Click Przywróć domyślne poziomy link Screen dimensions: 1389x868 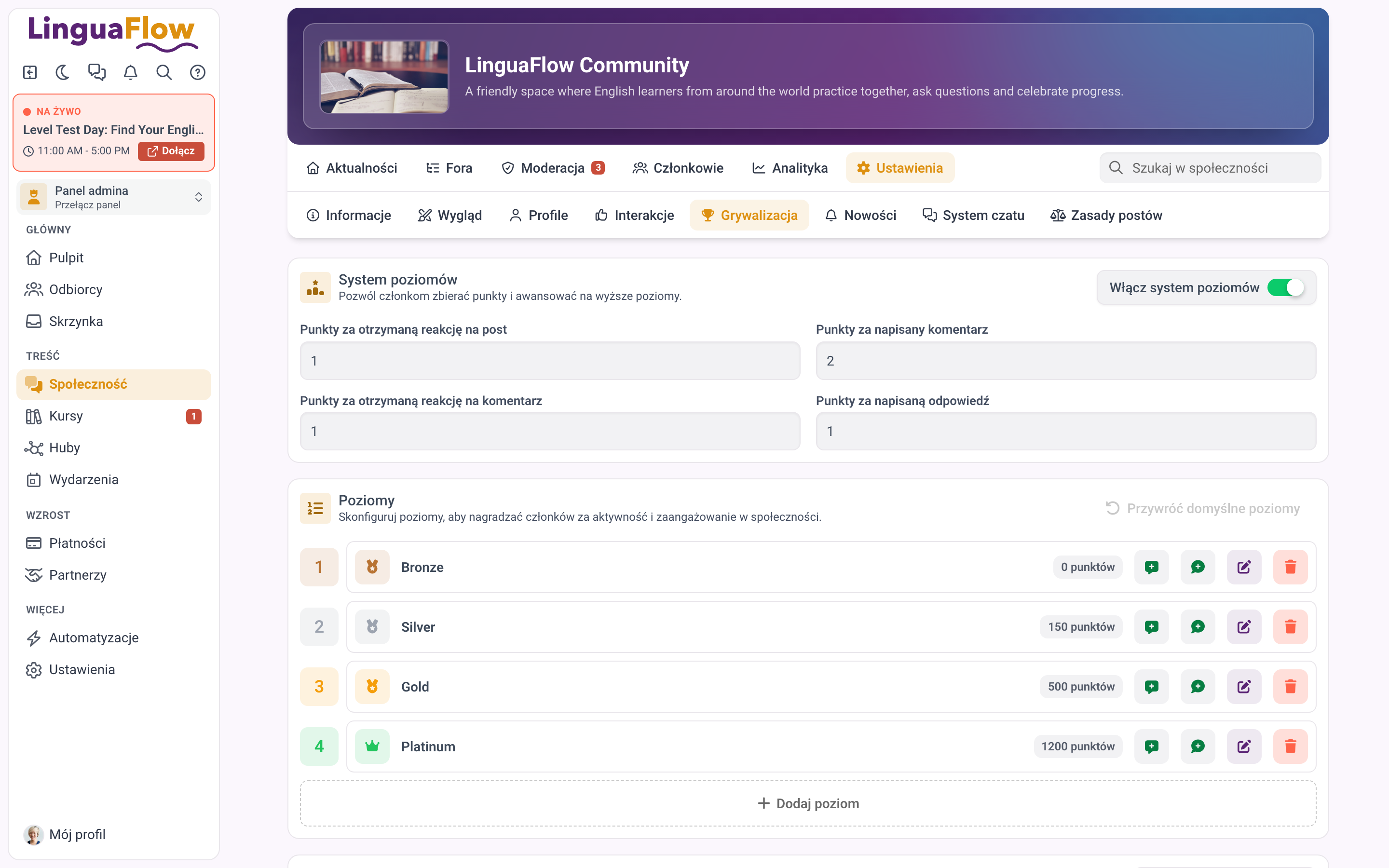tap(1202, 508)
